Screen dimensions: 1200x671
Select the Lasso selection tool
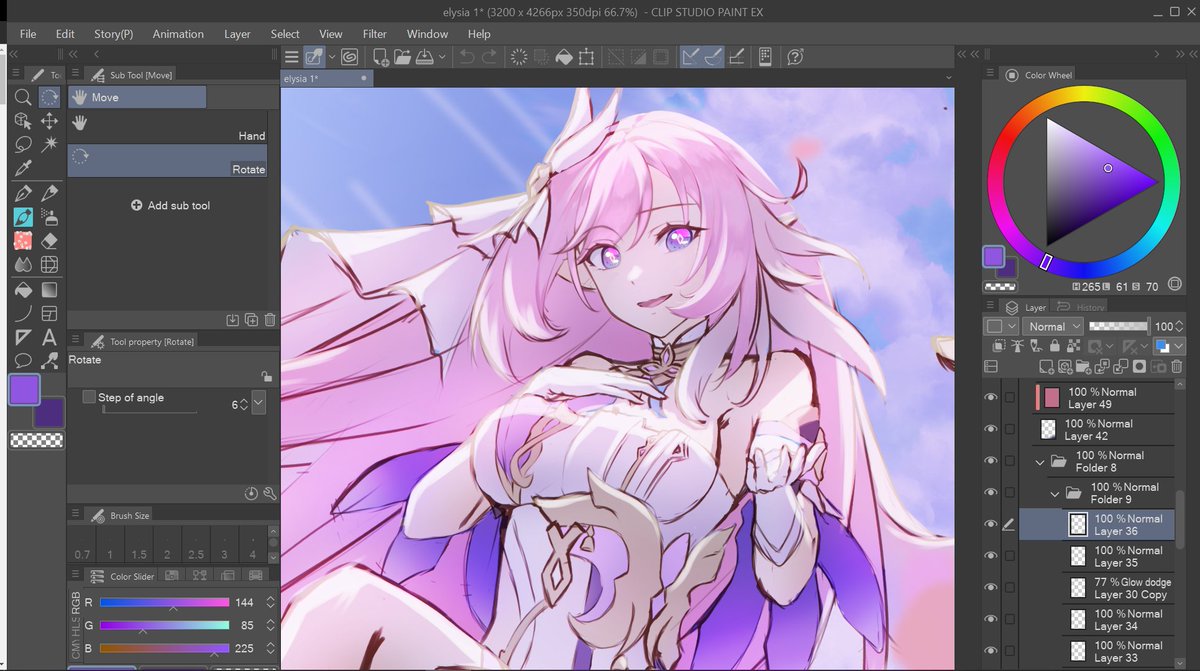22,144
